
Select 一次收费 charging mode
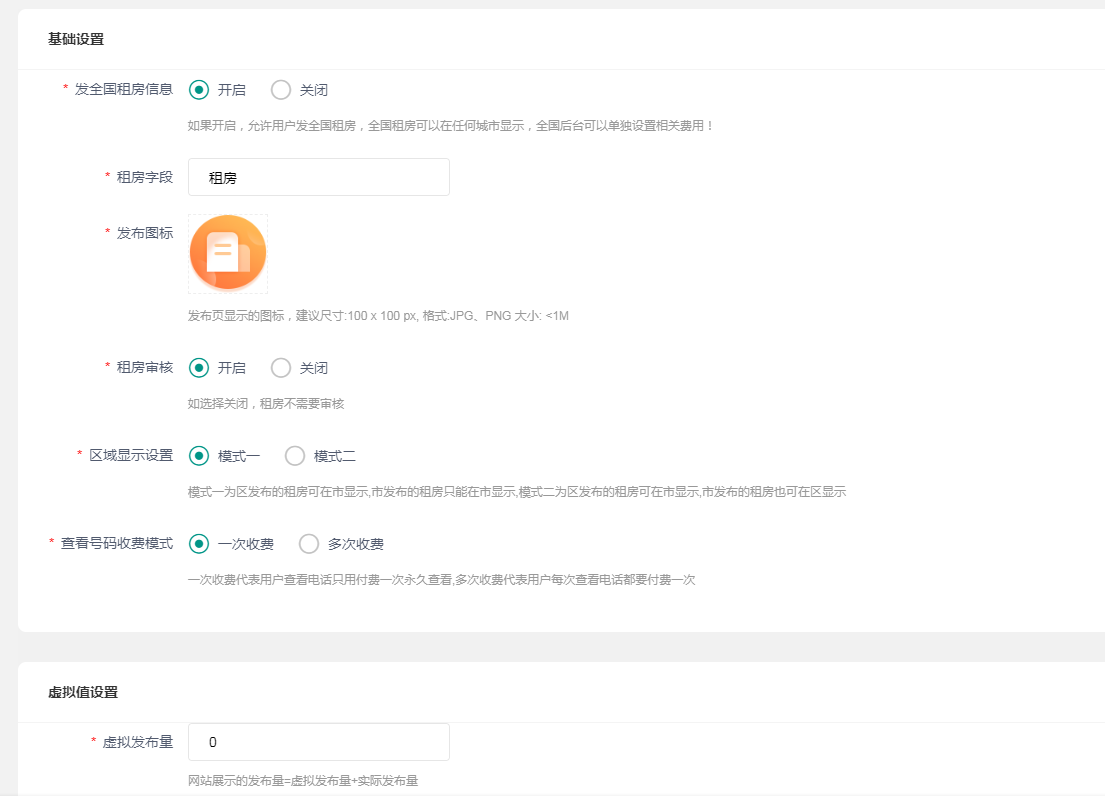click(199, 544)
